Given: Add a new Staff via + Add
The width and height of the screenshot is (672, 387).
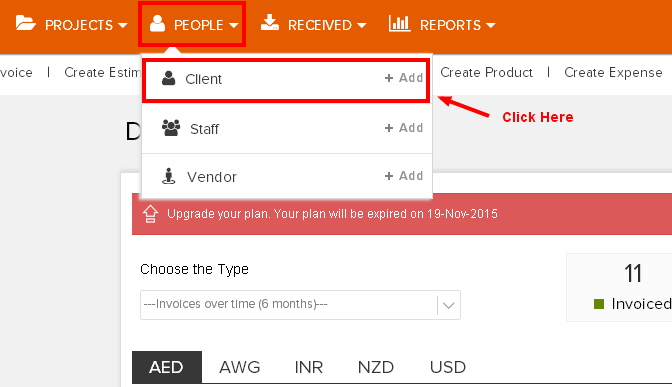Looking at the screenshot, I should [x=404, y=128].
